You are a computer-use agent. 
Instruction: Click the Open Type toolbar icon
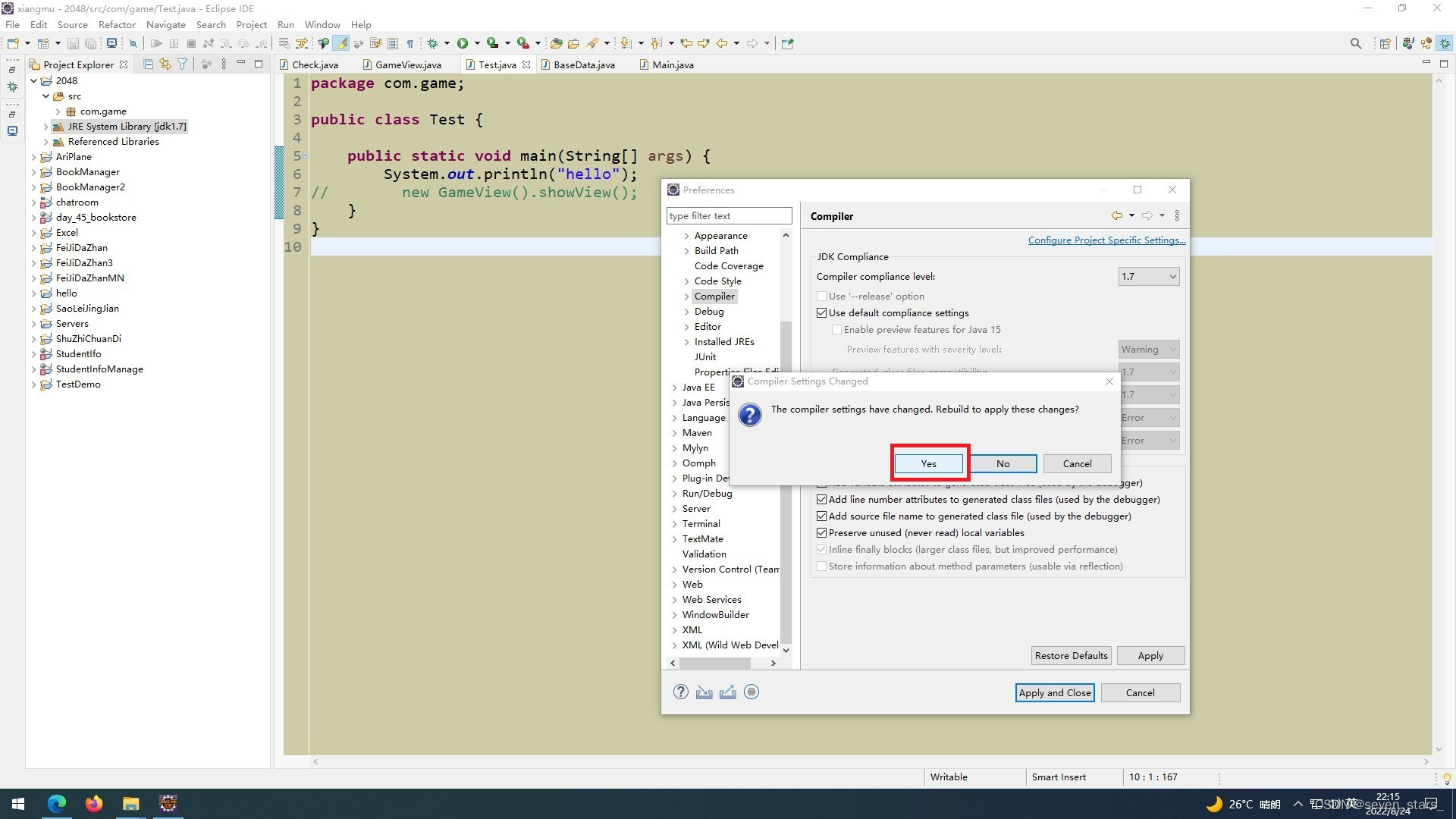pos(556,43)
